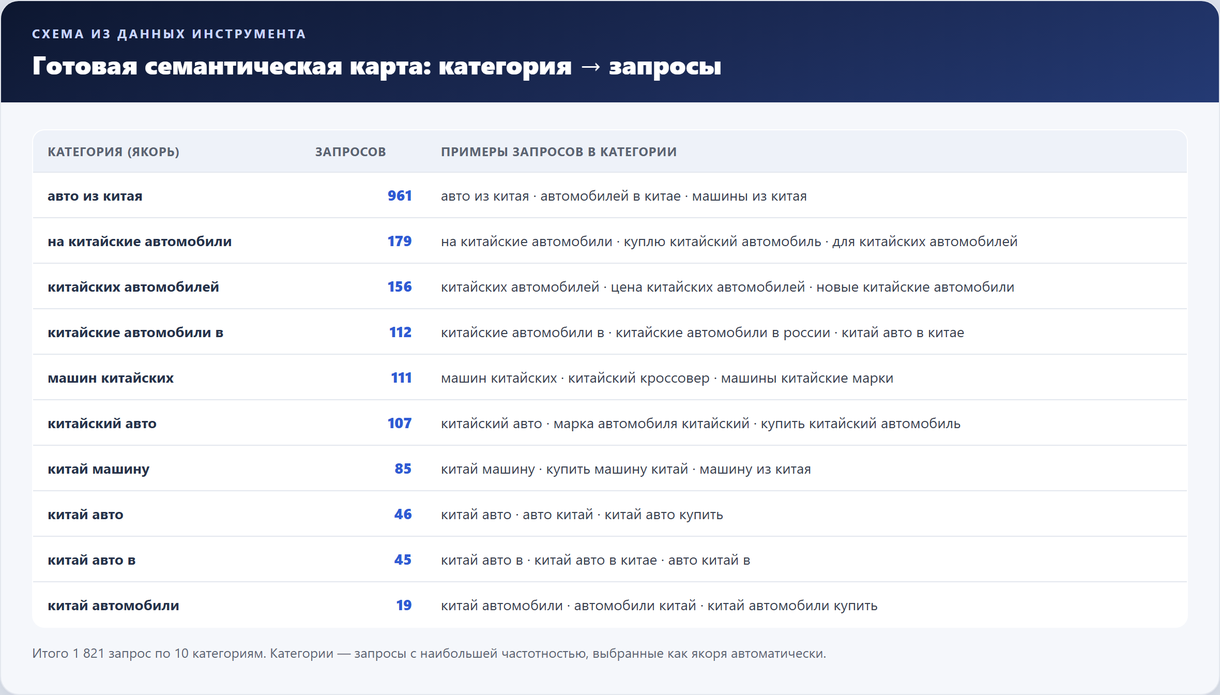Select the count value 46
Screen dimensions: 1220x695
tap(403, 514)
